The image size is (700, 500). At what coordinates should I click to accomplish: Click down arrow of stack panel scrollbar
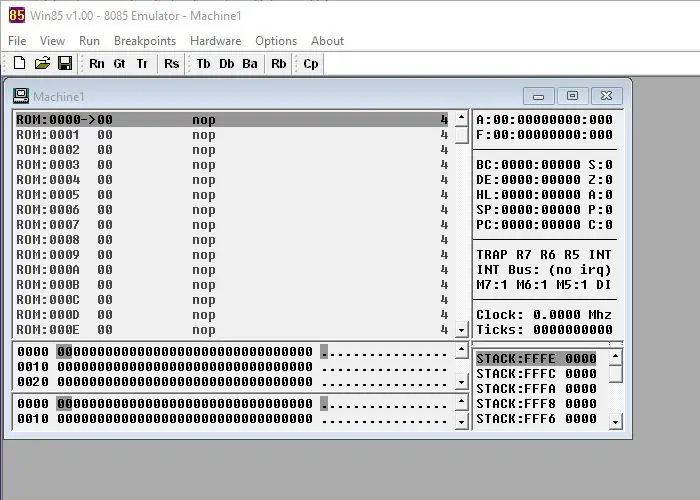(x=616, y=421)
